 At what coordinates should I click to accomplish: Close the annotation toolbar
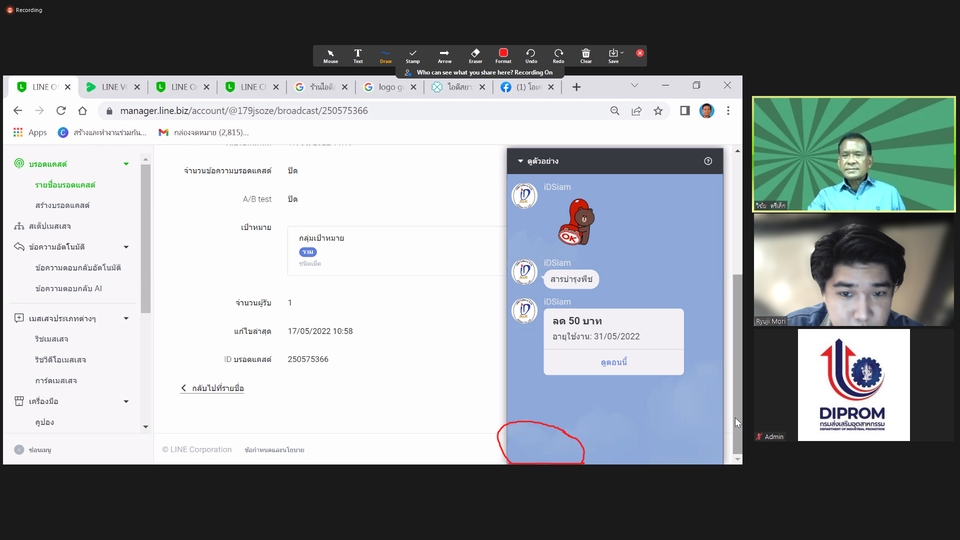[640, 53]
